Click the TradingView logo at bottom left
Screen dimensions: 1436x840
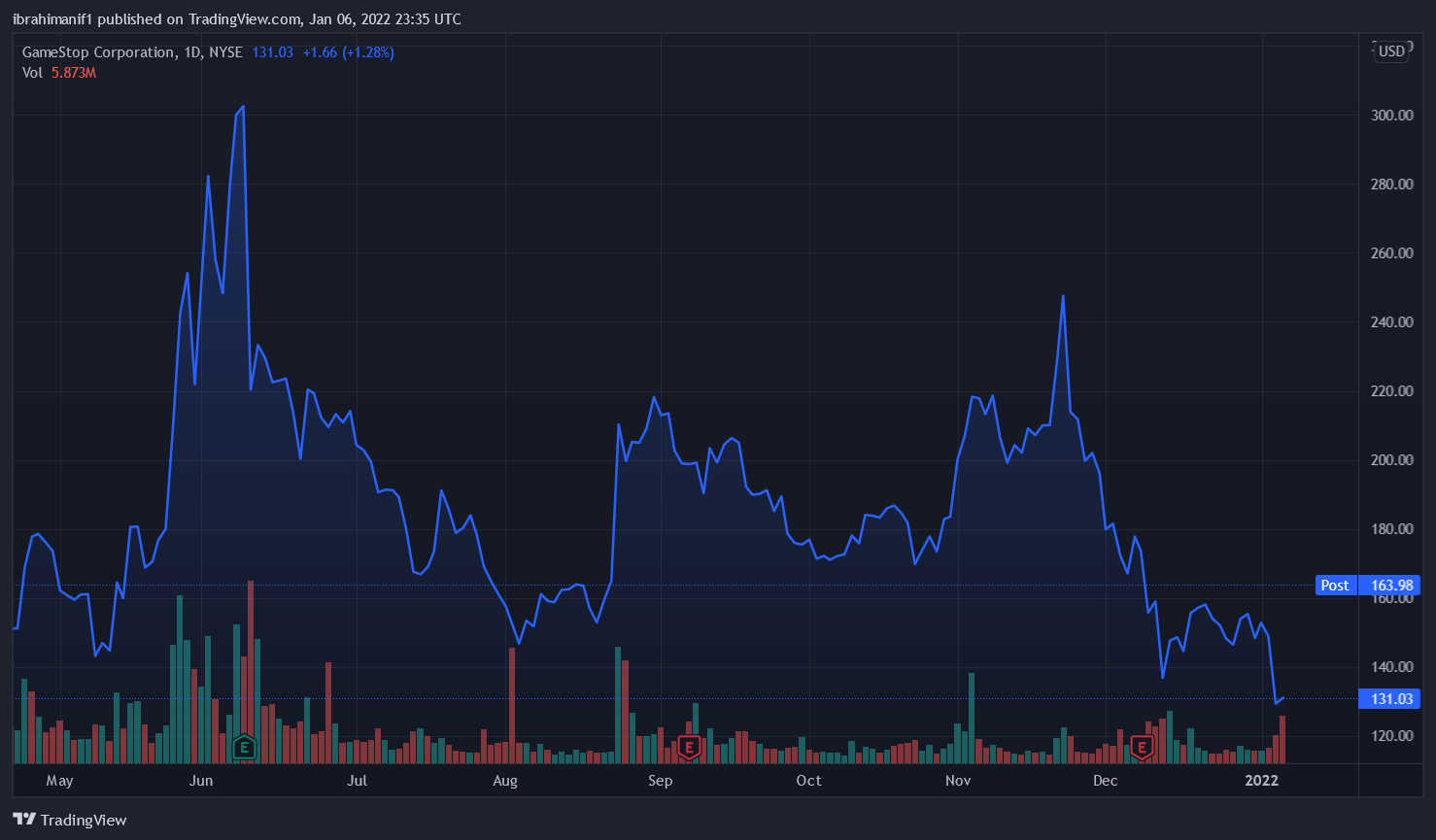[70, 820]
